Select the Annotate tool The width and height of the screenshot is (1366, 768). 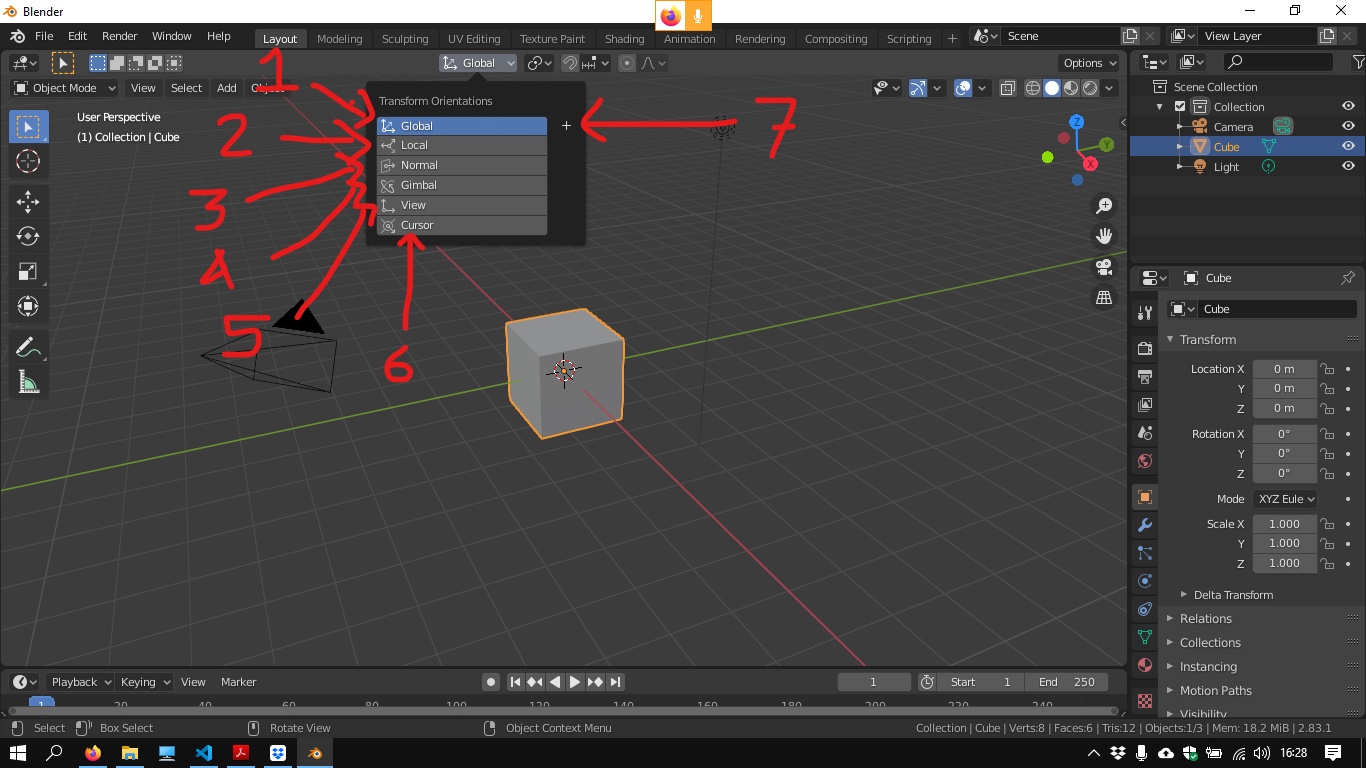tap(28, 346)
